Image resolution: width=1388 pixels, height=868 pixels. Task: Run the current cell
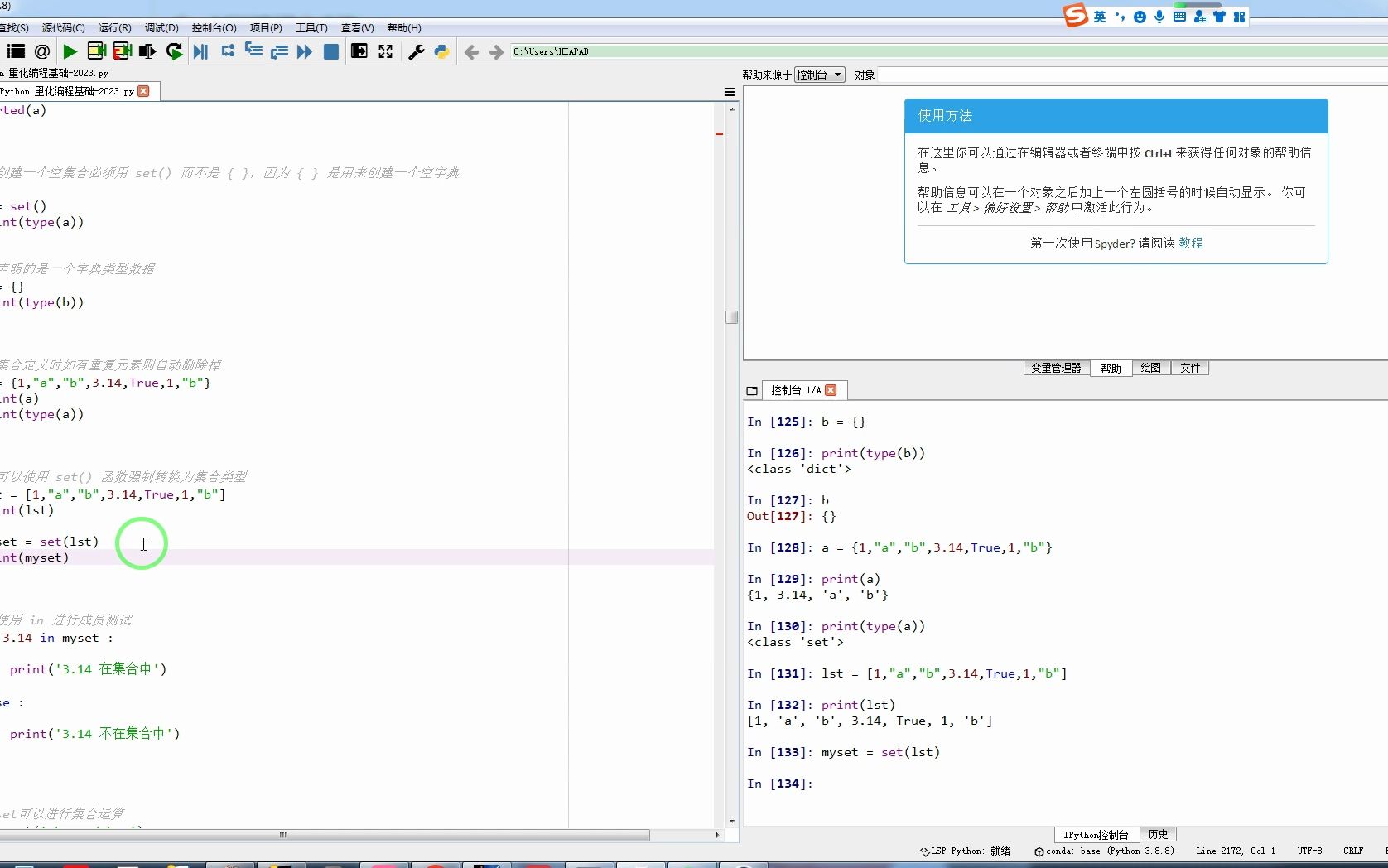tap(96, 51)
